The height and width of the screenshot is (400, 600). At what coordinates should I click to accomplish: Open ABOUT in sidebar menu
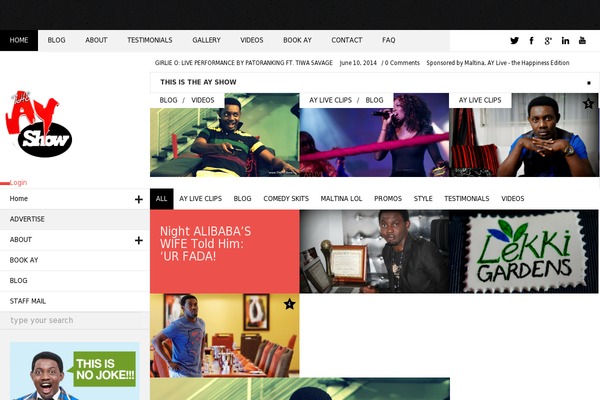21,240
